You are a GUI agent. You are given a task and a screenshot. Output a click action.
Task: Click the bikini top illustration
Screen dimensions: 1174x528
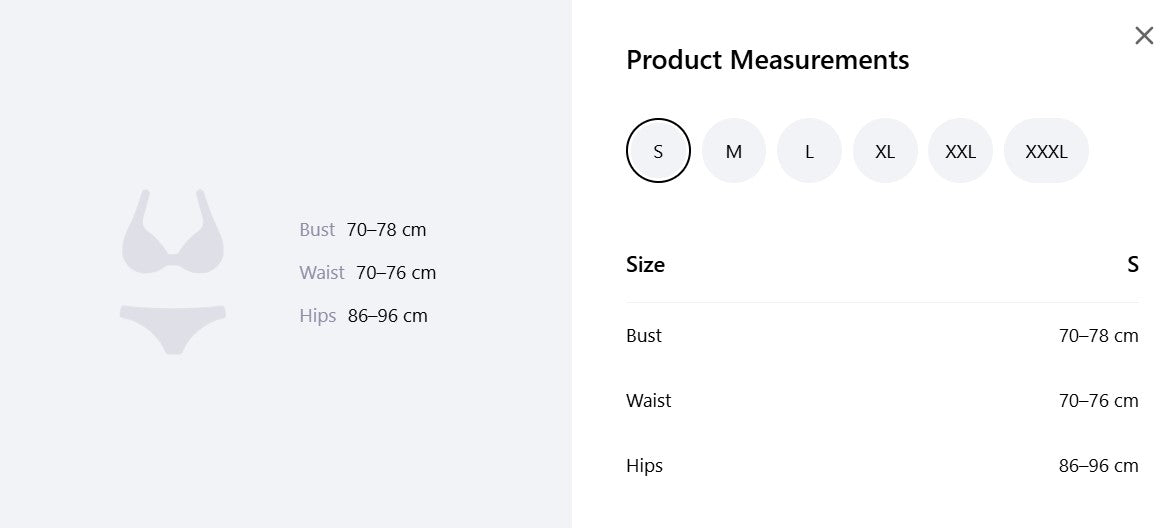(x=173, y=231)
